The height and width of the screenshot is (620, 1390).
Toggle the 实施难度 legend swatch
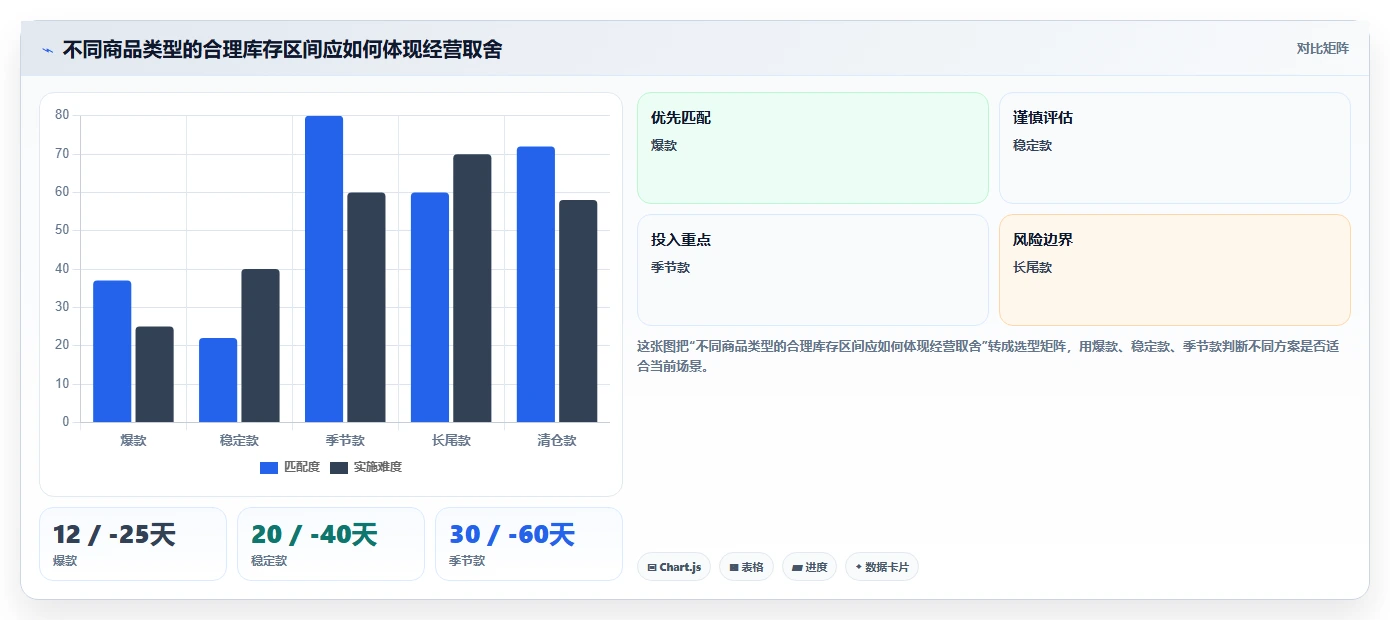tap(339, 467)
